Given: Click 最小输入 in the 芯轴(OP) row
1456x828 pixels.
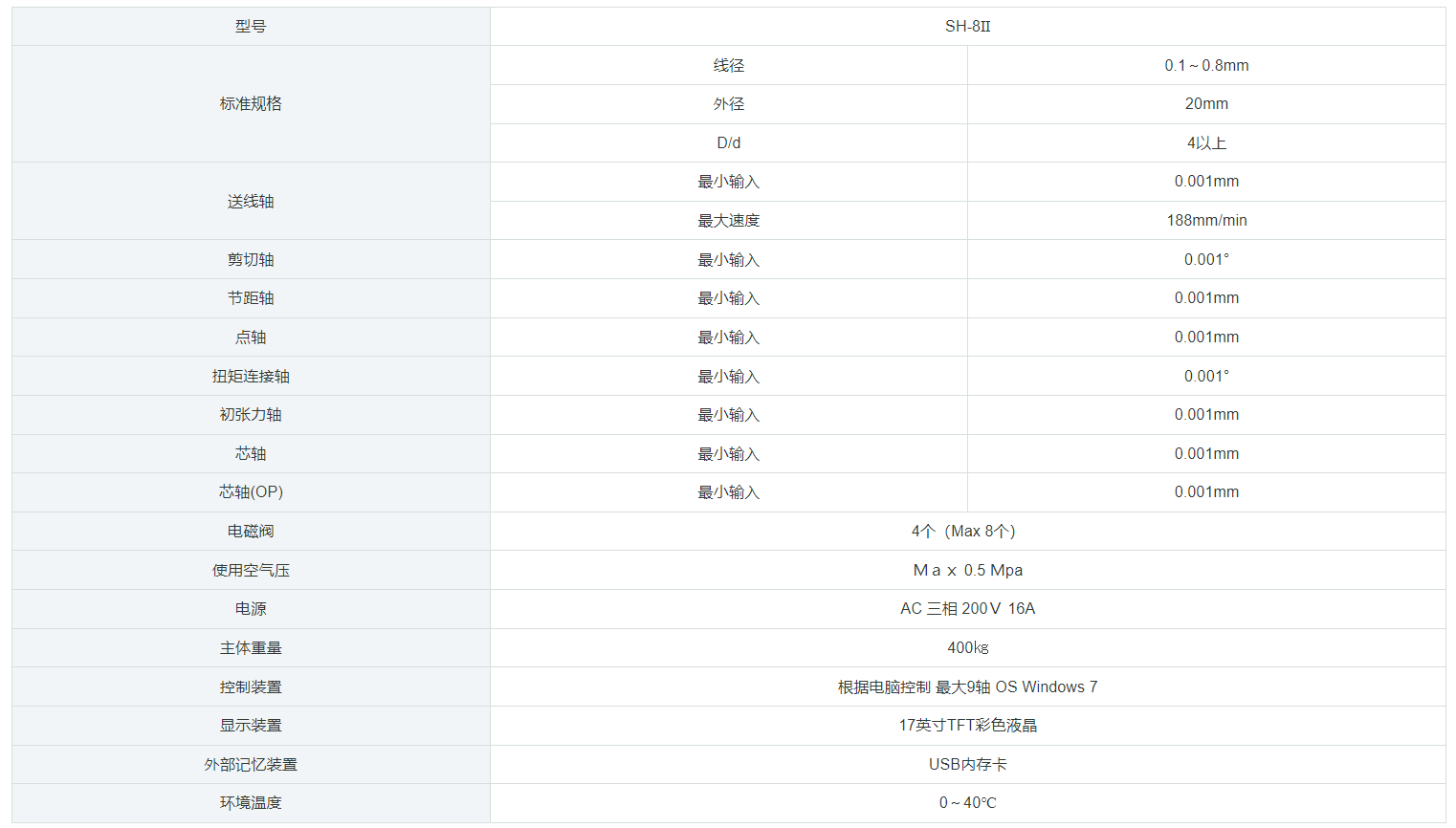Looking at the screenshot, I should (x=728, y=492).
